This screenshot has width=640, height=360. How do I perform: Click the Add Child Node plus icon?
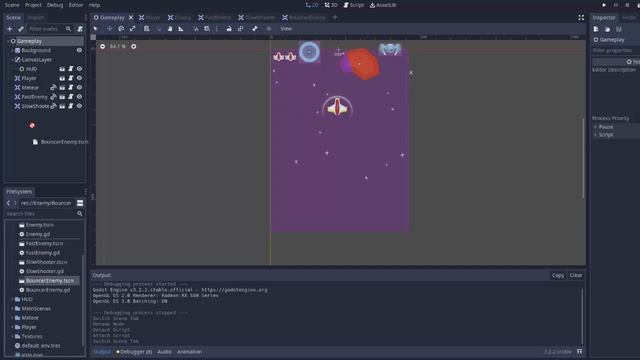click(9, 29)
